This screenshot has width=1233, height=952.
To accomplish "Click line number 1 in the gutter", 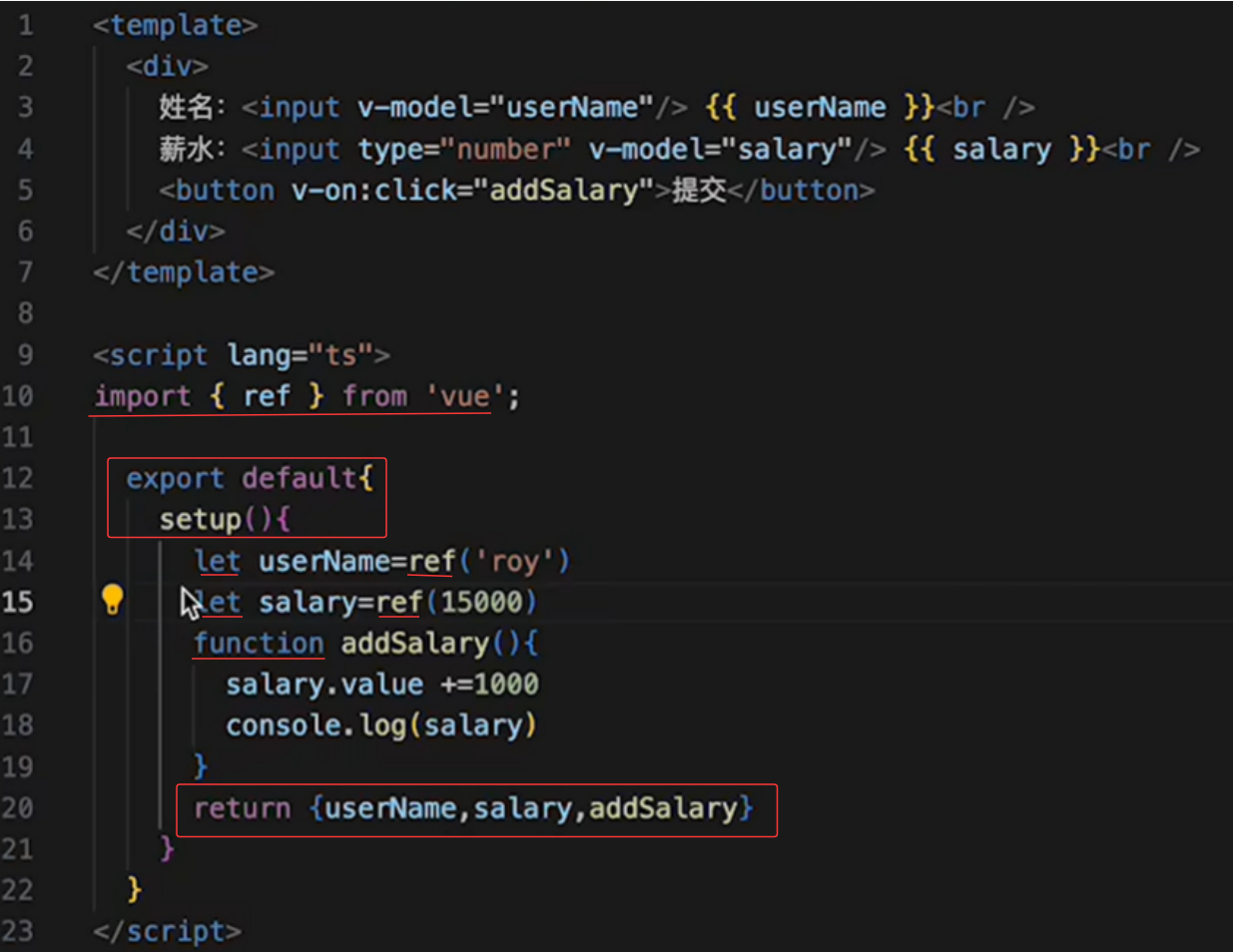I will tap(25, 25).
